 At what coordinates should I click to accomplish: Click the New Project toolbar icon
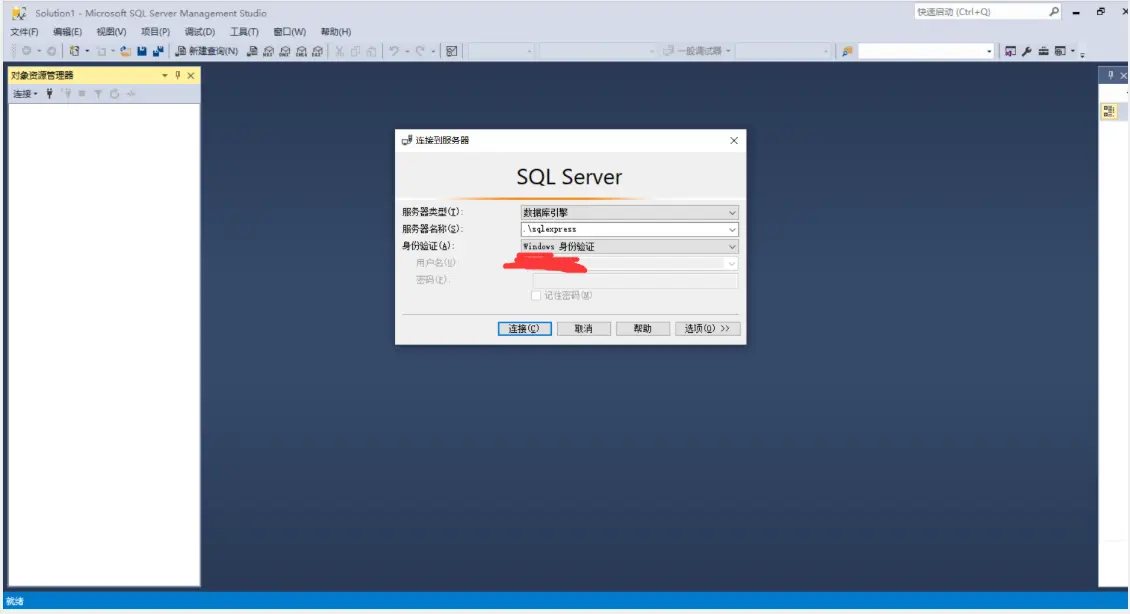[74, 51]
